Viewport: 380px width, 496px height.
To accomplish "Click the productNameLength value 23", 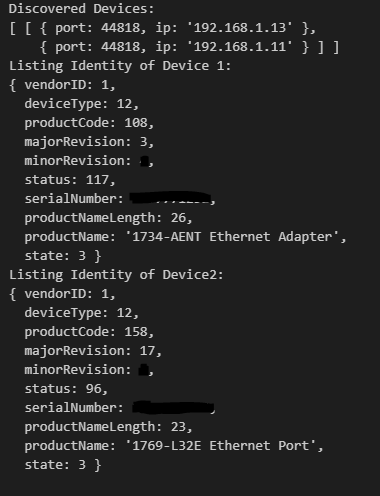I will pyautogui.click(x=179, y=427).
